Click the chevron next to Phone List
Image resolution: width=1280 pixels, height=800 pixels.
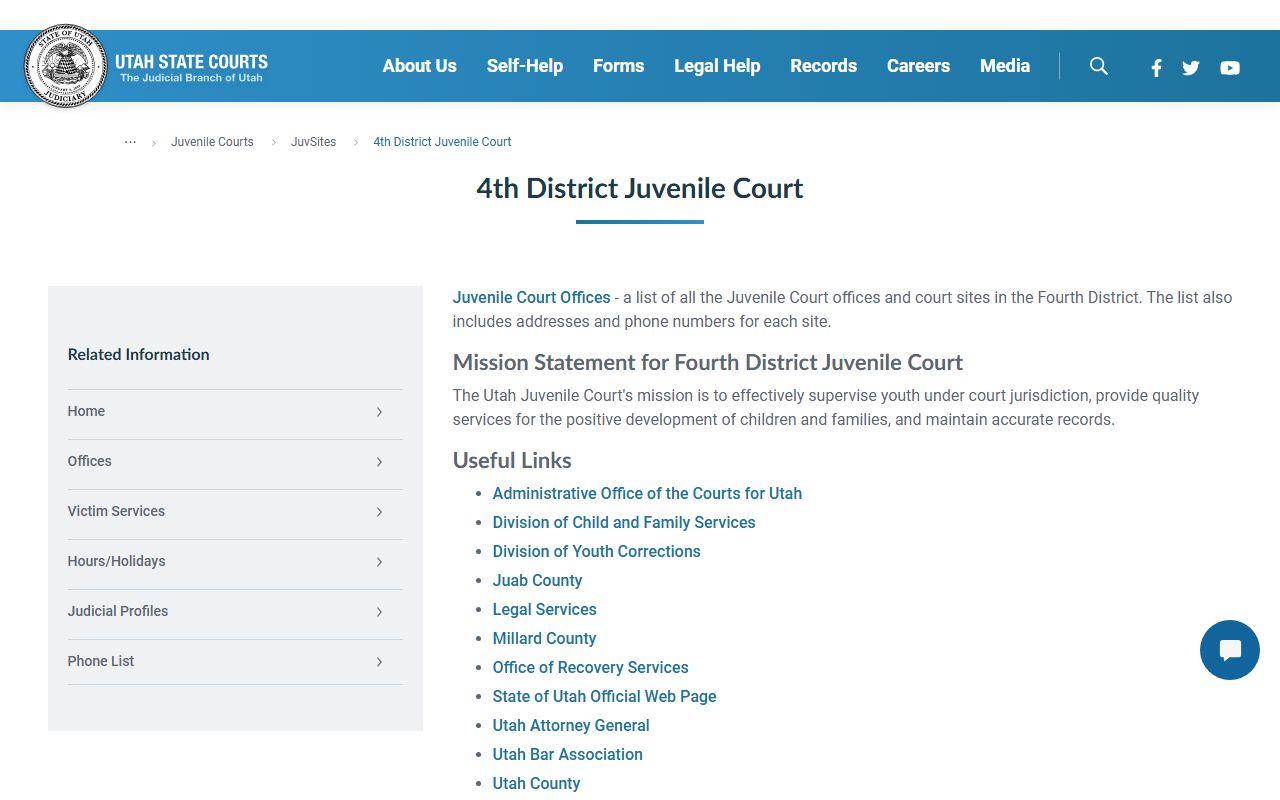[379, 662]
